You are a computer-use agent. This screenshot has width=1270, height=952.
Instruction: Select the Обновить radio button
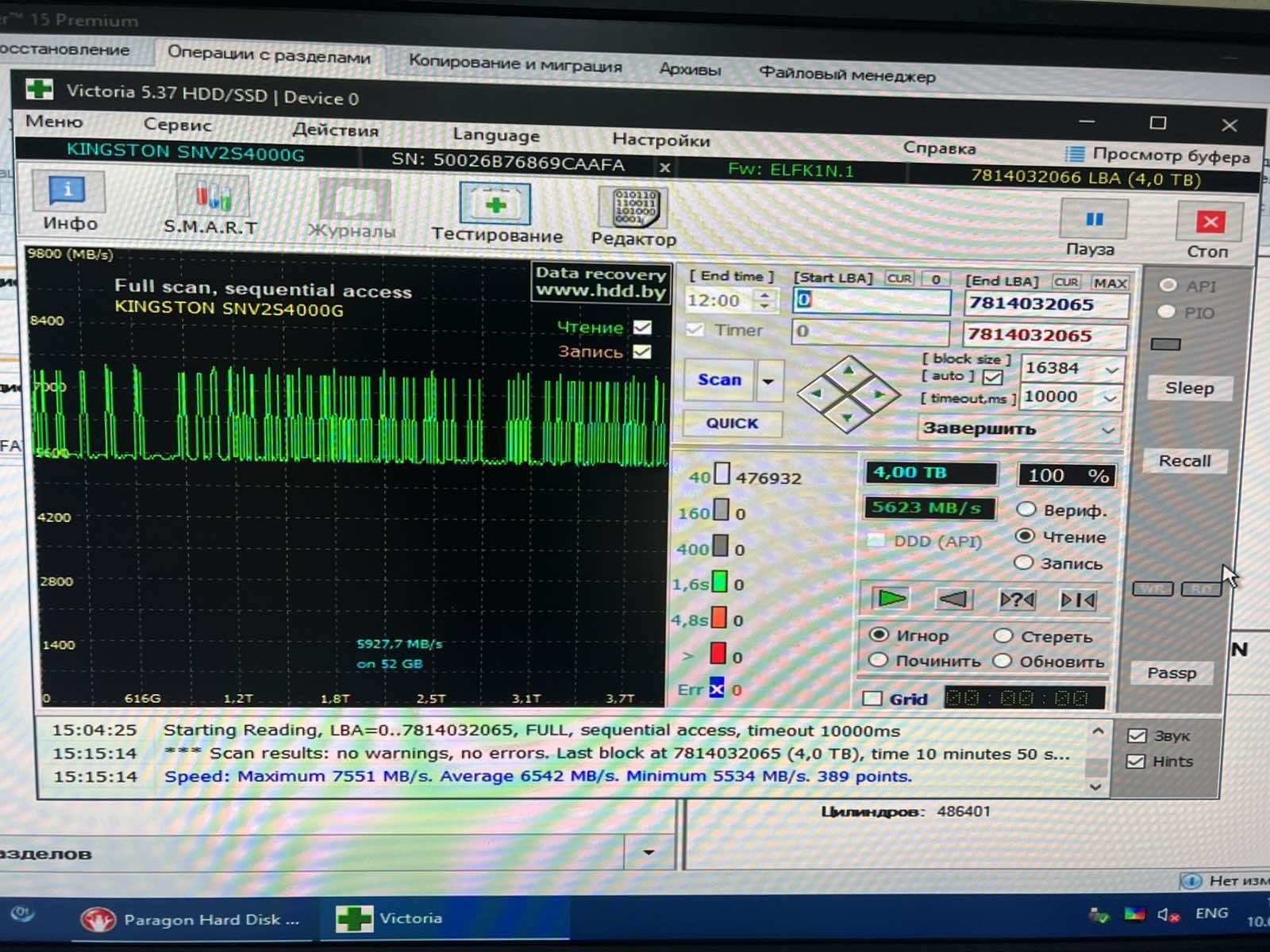pos(1003,660)
